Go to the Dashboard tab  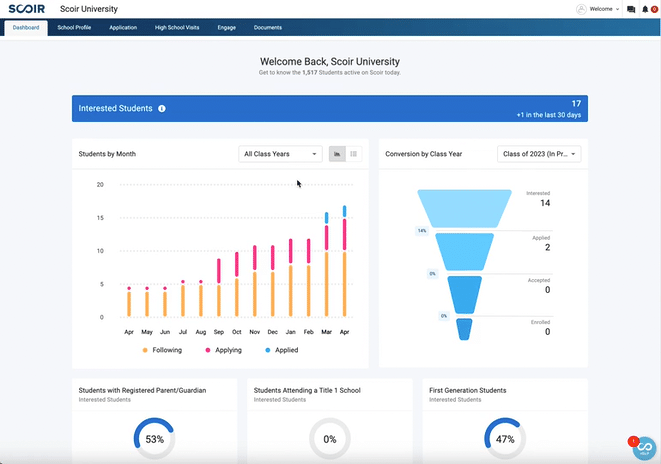point(26,28)
